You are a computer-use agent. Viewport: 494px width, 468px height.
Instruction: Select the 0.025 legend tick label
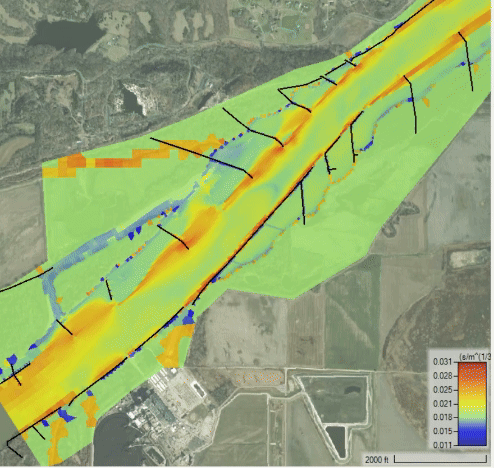pos(442,390)
